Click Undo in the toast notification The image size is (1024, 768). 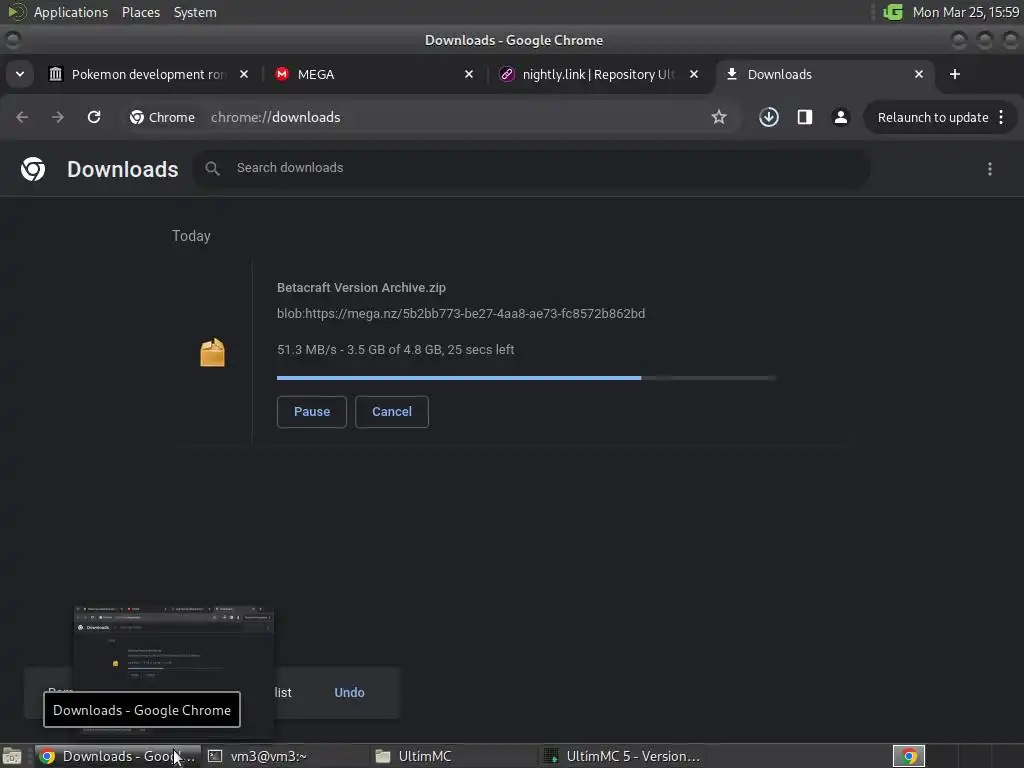[x=349, y=693]
